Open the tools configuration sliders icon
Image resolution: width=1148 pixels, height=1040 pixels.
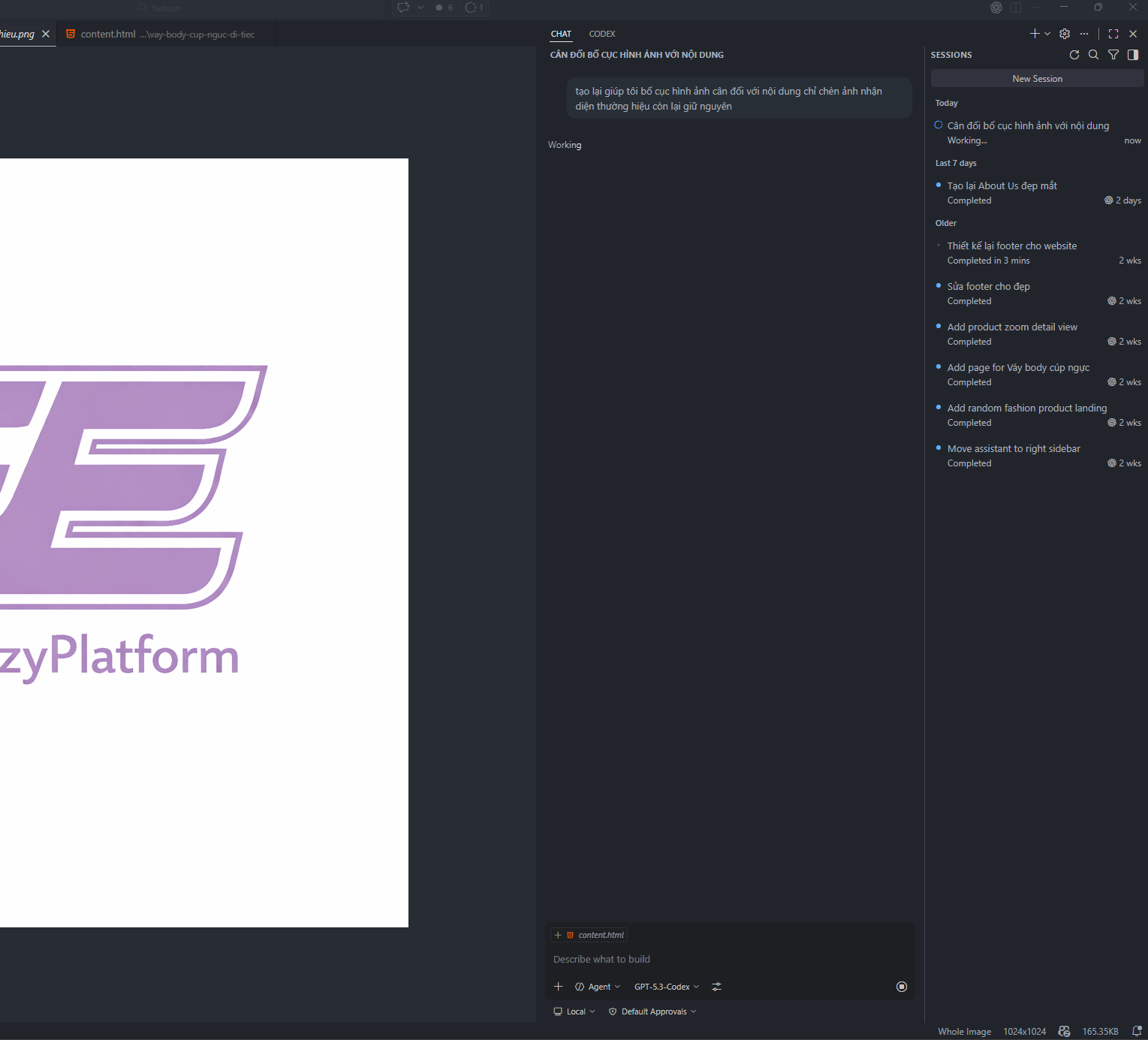click(717, 987)
